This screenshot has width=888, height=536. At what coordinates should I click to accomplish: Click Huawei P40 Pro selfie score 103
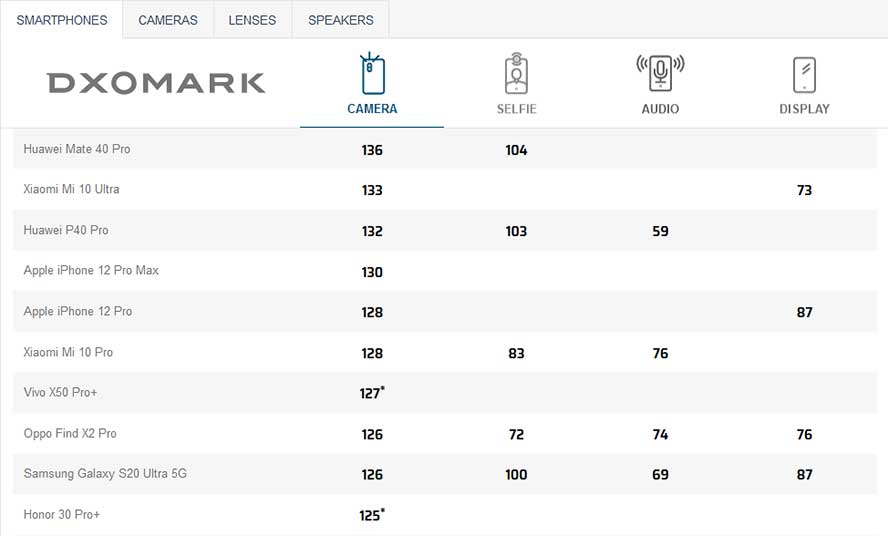[516, 231]
